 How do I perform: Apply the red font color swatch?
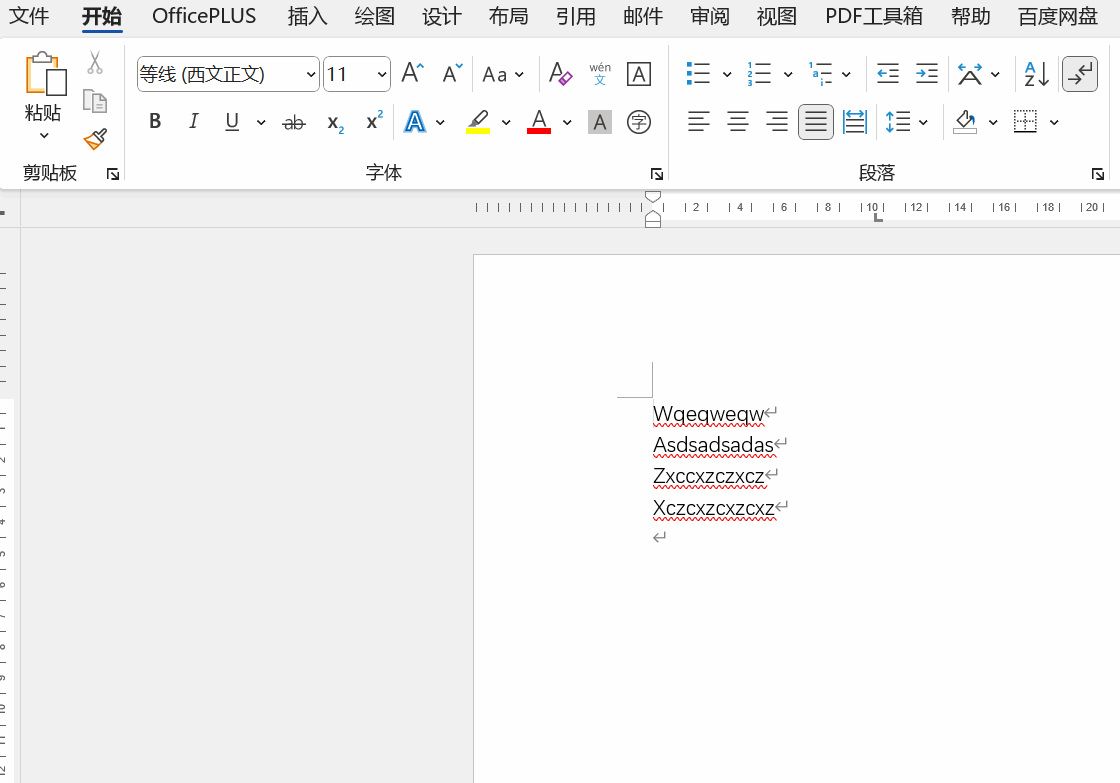click(x=539, y=122)
